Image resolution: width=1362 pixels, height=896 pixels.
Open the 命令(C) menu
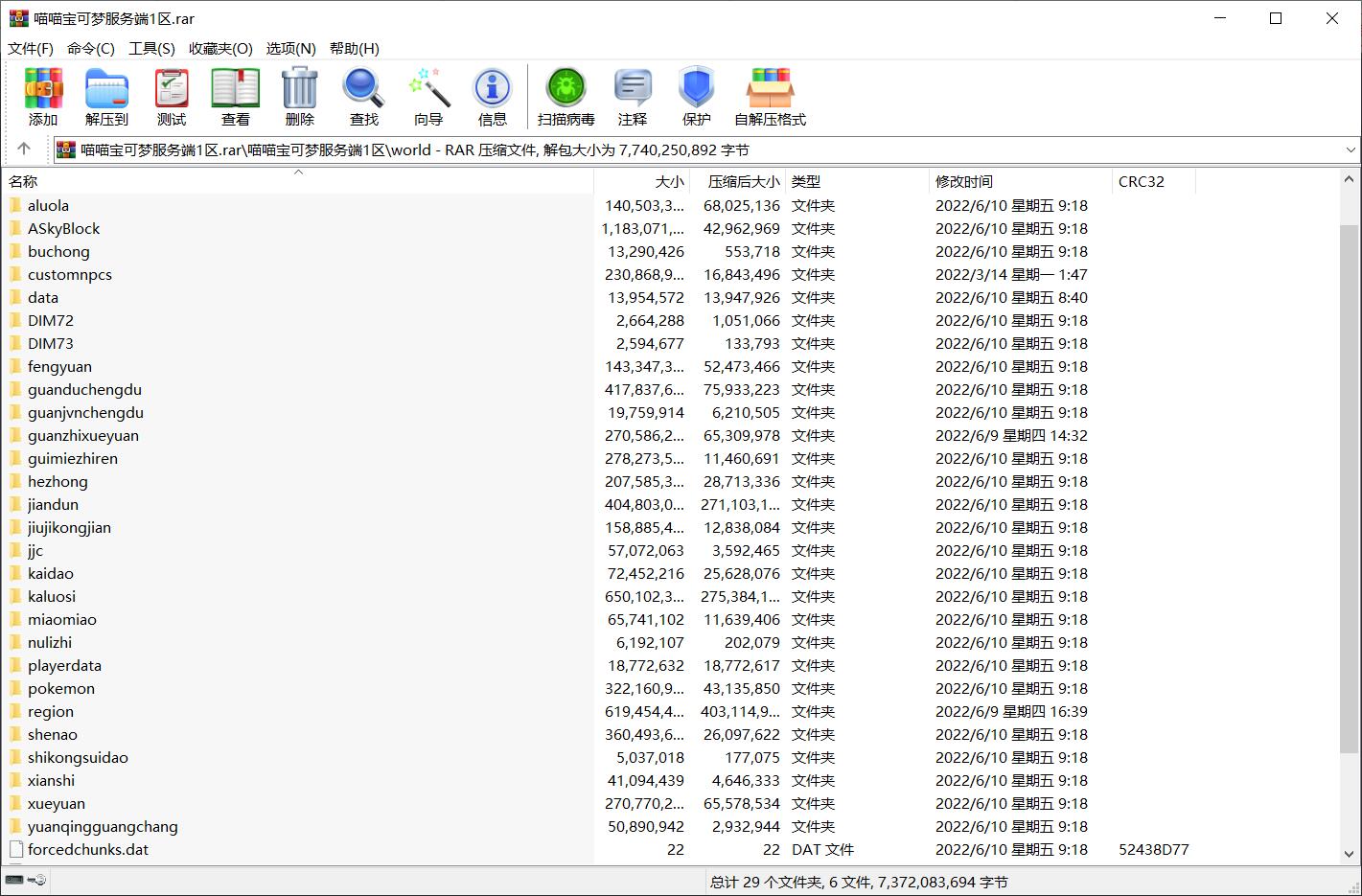coord(91,48)
